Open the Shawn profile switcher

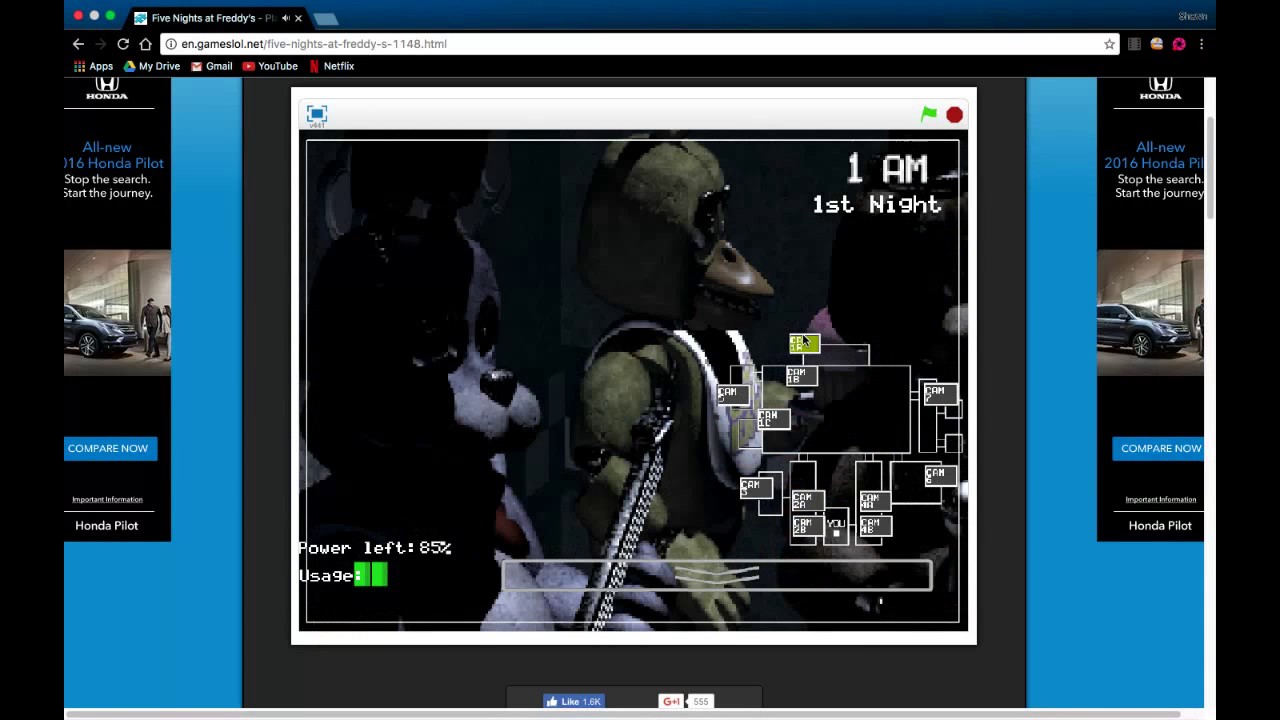1193,16
